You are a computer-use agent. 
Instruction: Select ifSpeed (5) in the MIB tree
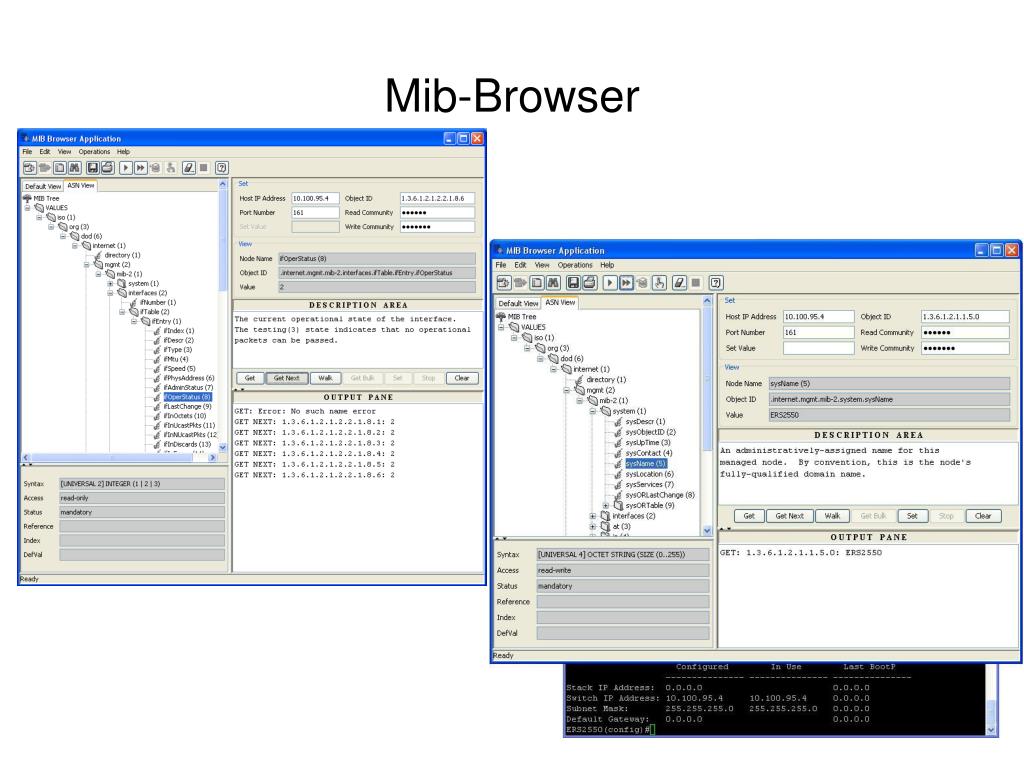(x=180, y=369)
